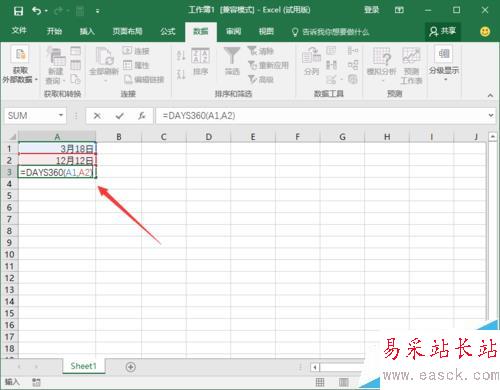The width and height of the screenshot is (500, 390).
Task: Click the horizontal scrollbar left arrow
Action: [315, 367]
